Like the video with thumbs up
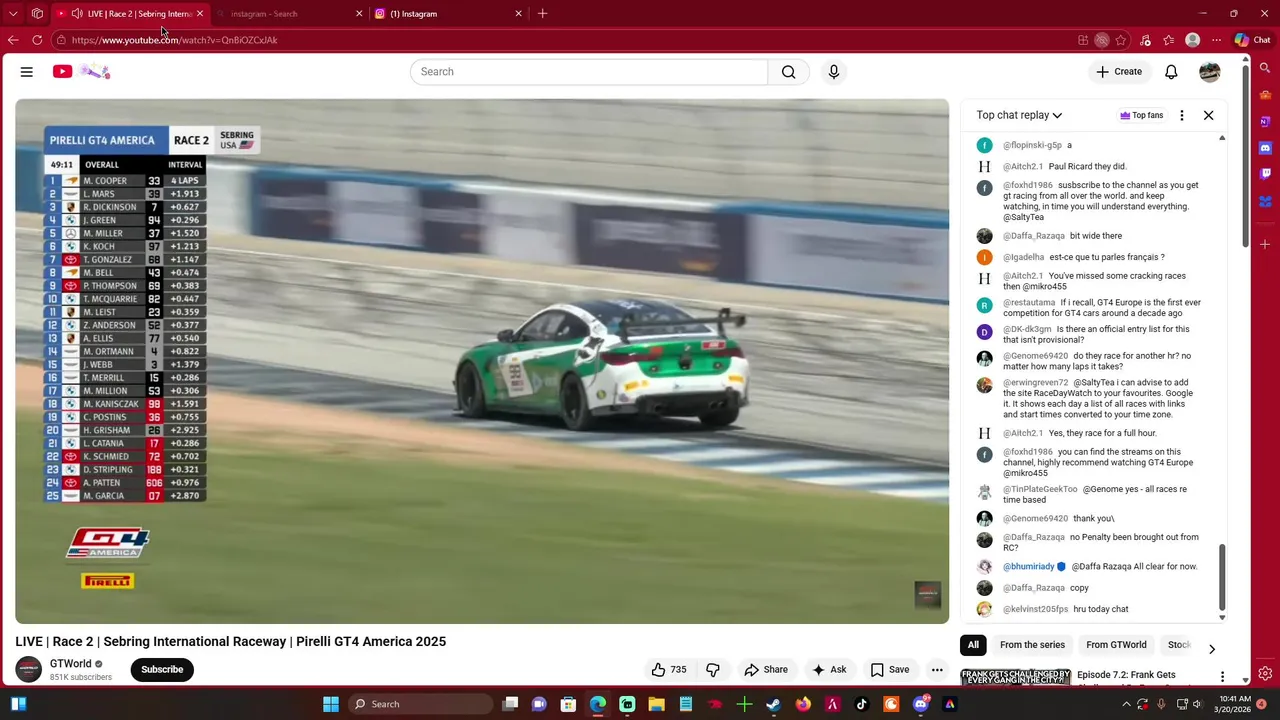The width and height of the screenshot is (1280, 720). click(x=669, y=670)
